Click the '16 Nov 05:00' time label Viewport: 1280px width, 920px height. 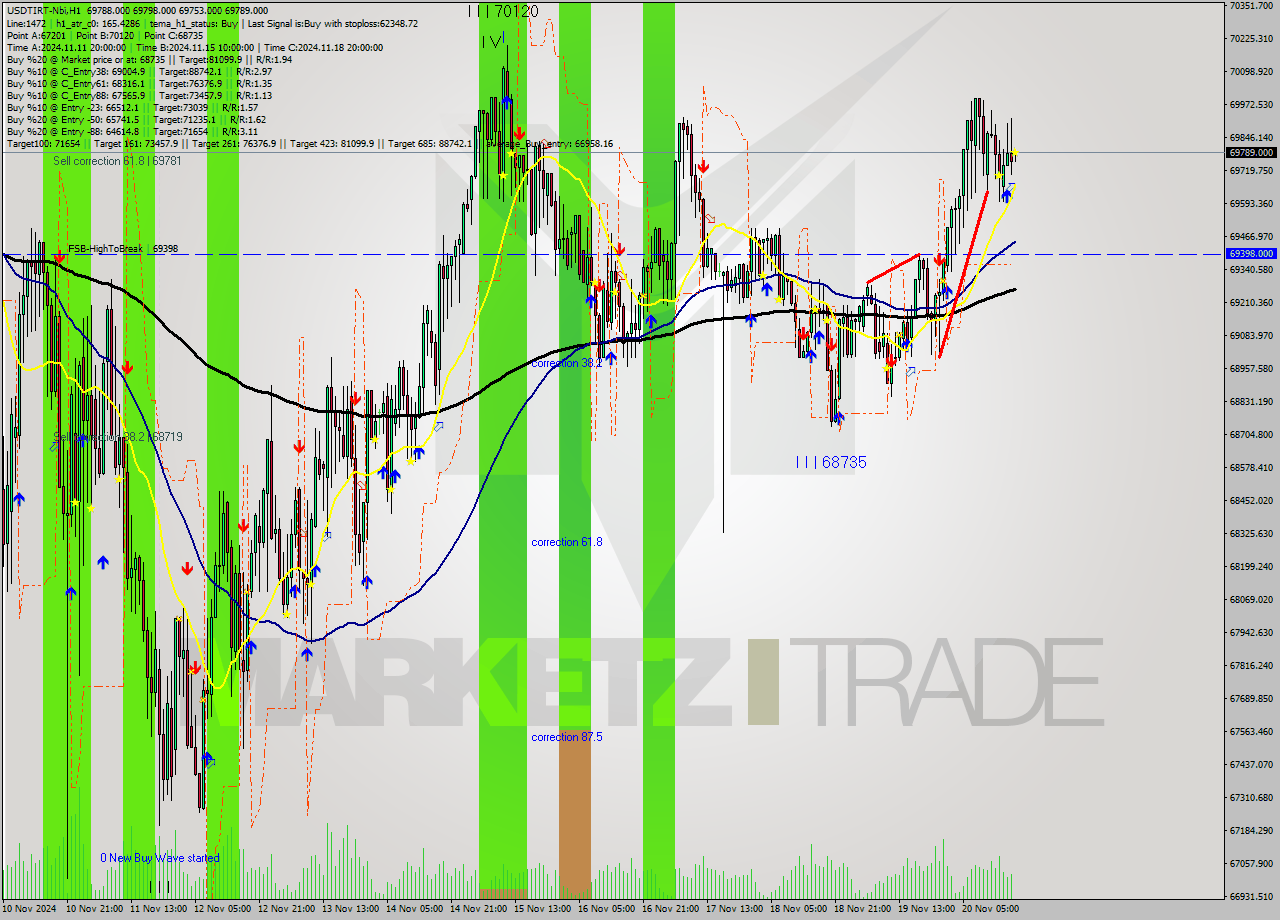[x=606, y=909]
